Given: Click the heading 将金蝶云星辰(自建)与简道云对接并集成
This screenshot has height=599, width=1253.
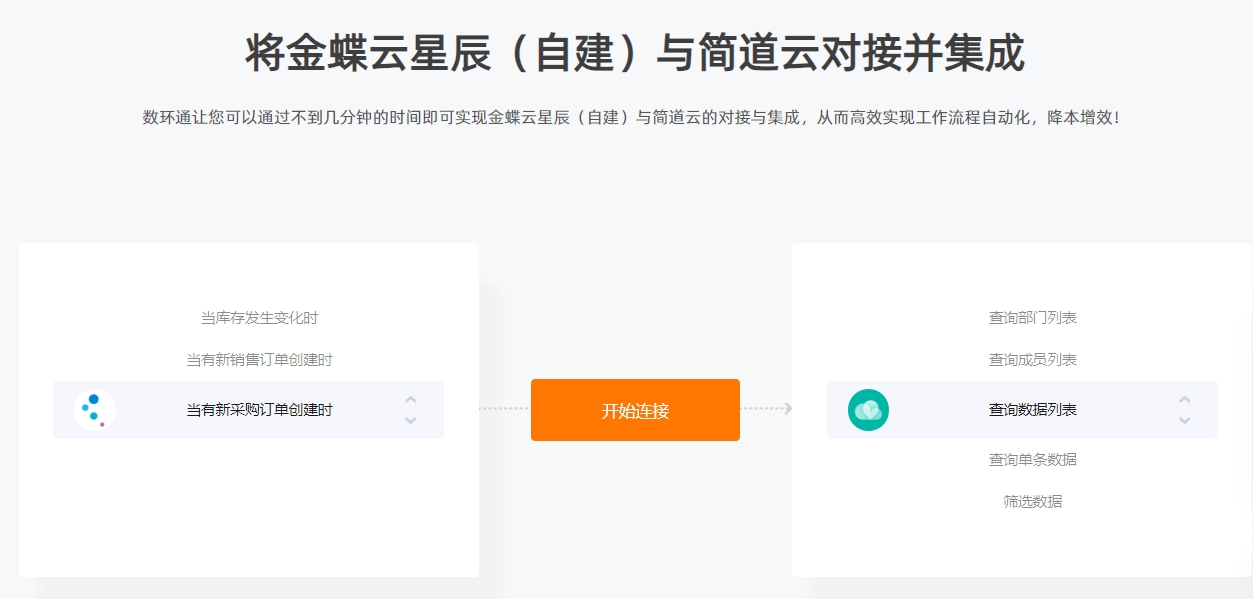Looking at the screenshot, I should [x=635, y=53].
